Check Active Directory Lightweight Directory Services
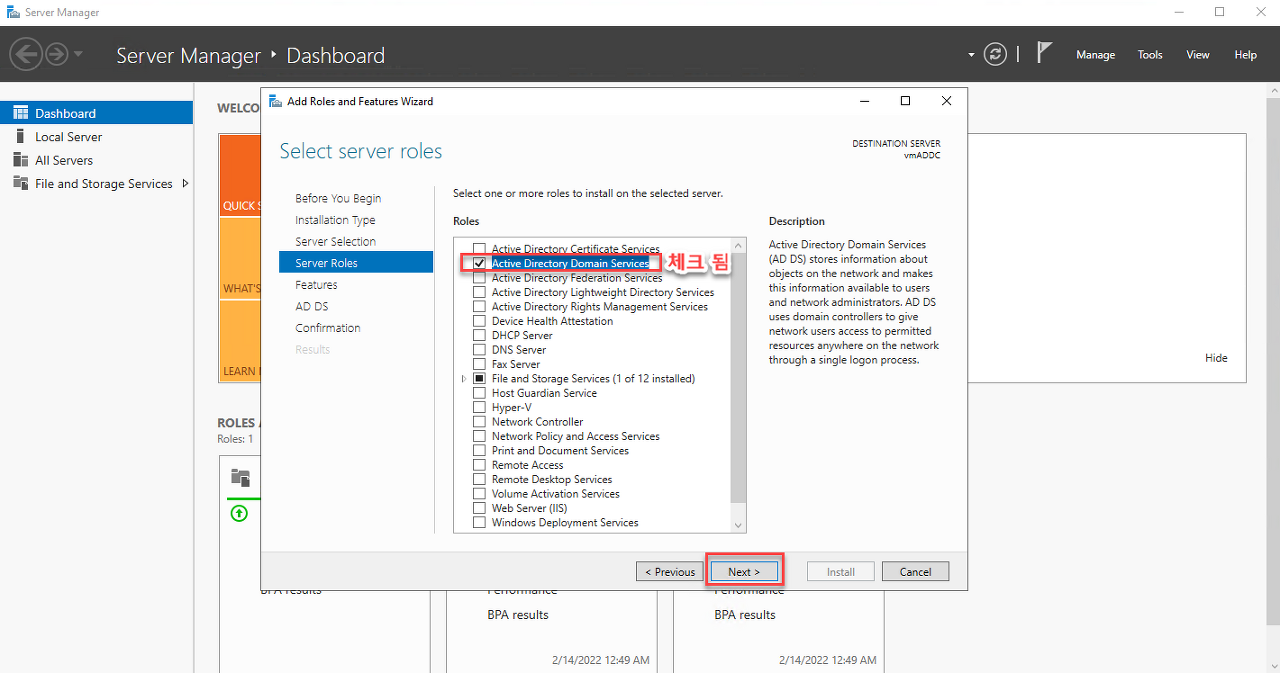Screen dimensions: 1280x673 (479, 292)
